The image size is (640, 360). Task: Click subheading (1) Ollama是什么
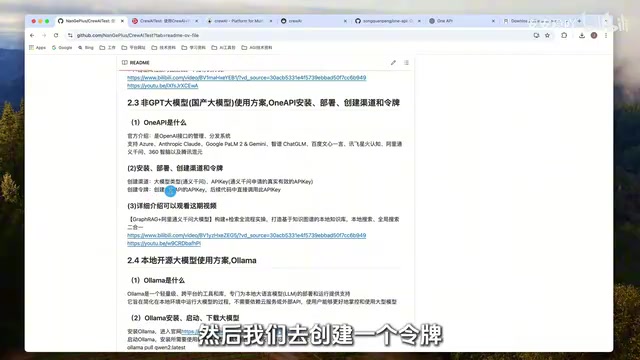click(158, 280)
